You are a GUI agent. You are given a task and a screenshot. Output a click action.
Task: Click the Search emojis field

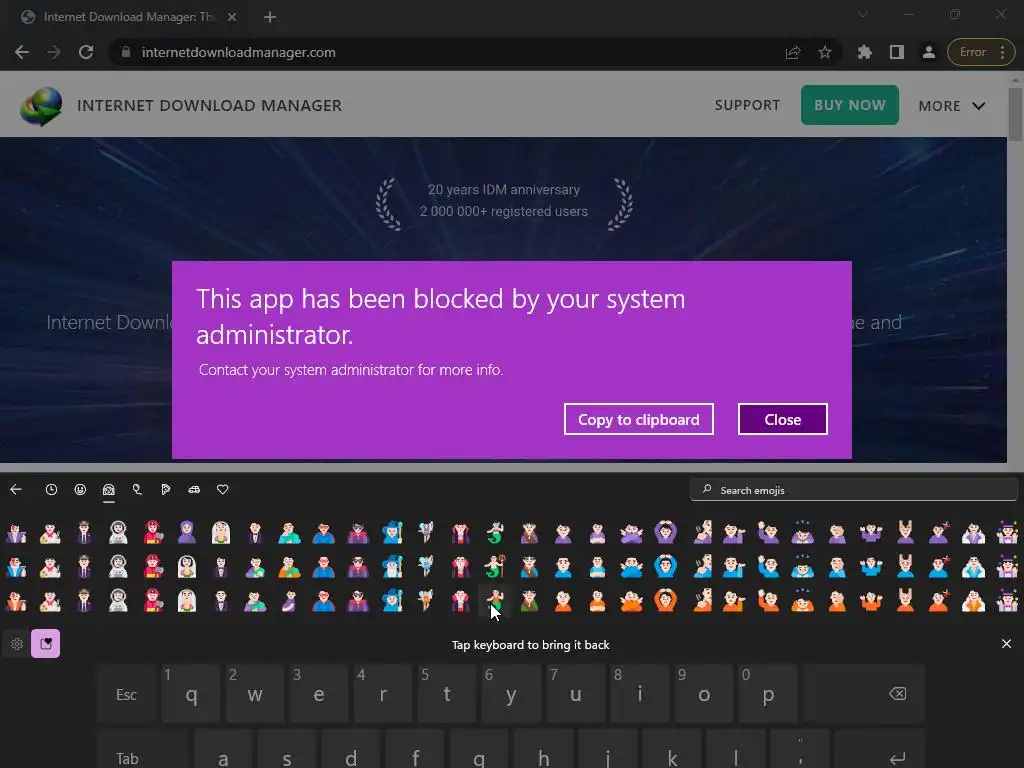pyautogui.click(x=854, y=490)
